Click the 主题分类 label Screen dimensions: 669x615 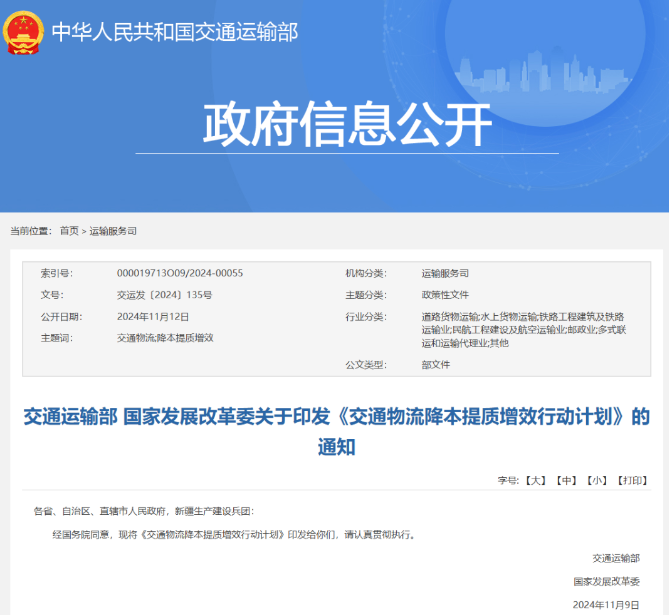point(366,295)
